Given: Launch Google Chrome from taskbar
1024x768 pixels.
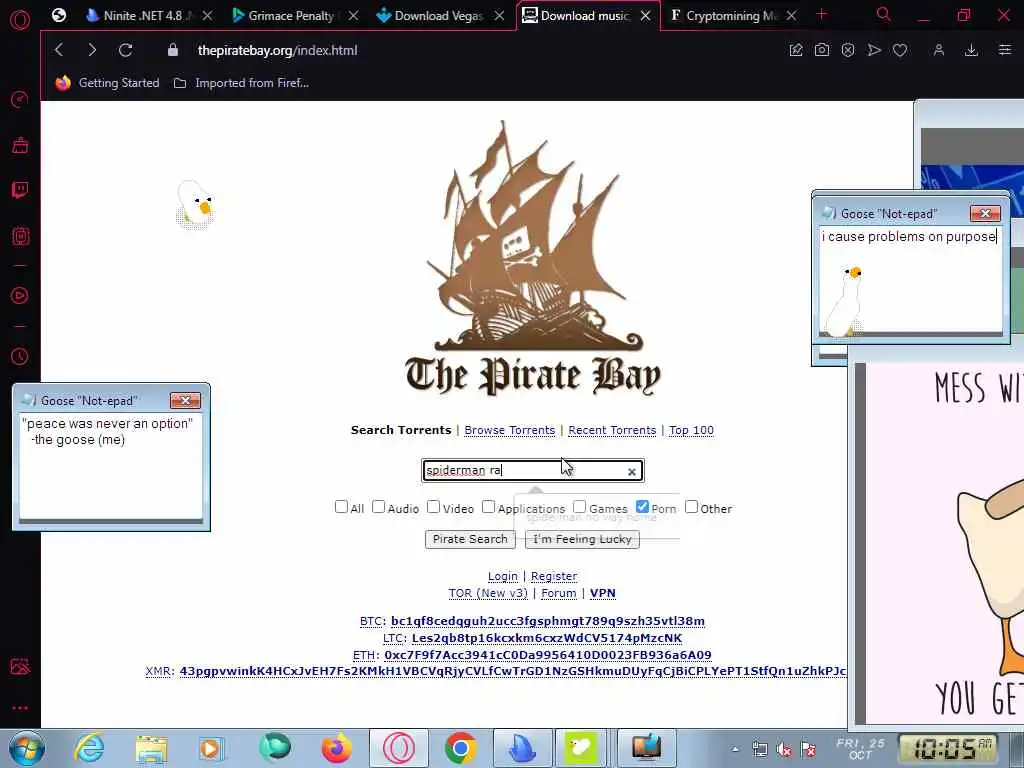Looking at the screenshot, I should [x=460, y=748].
